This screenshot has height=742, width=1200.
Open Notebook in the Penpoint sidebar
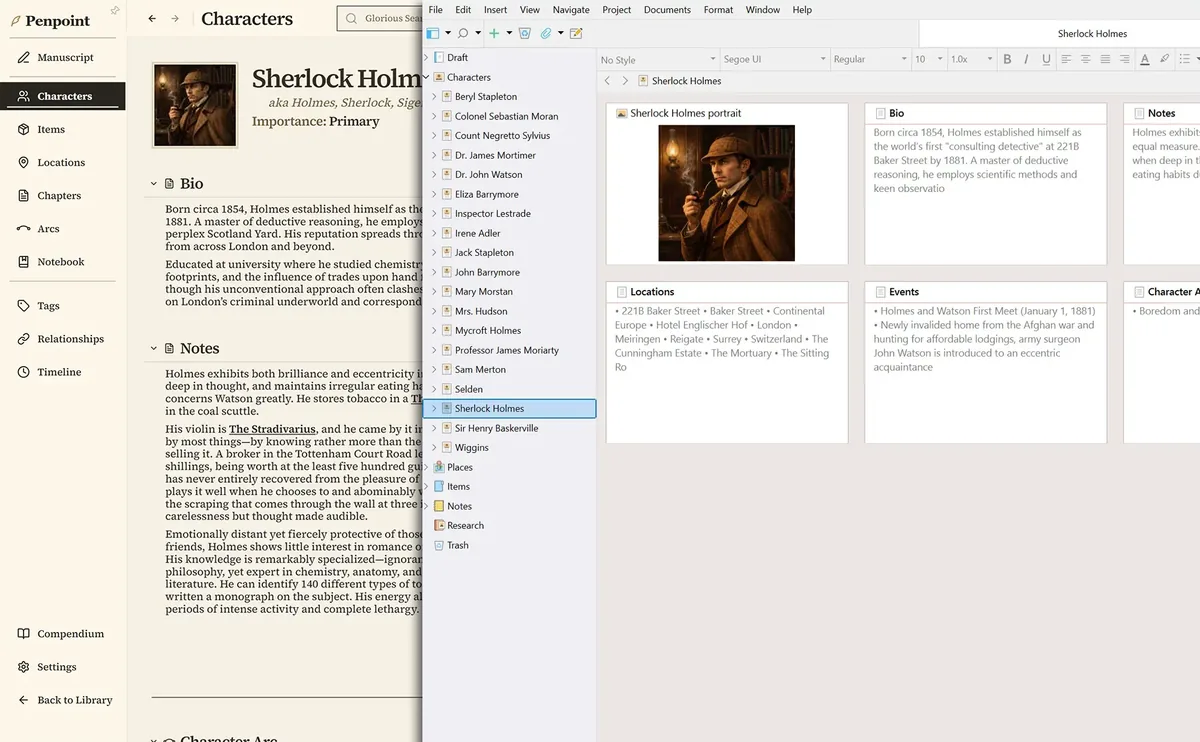pos(60,262)
